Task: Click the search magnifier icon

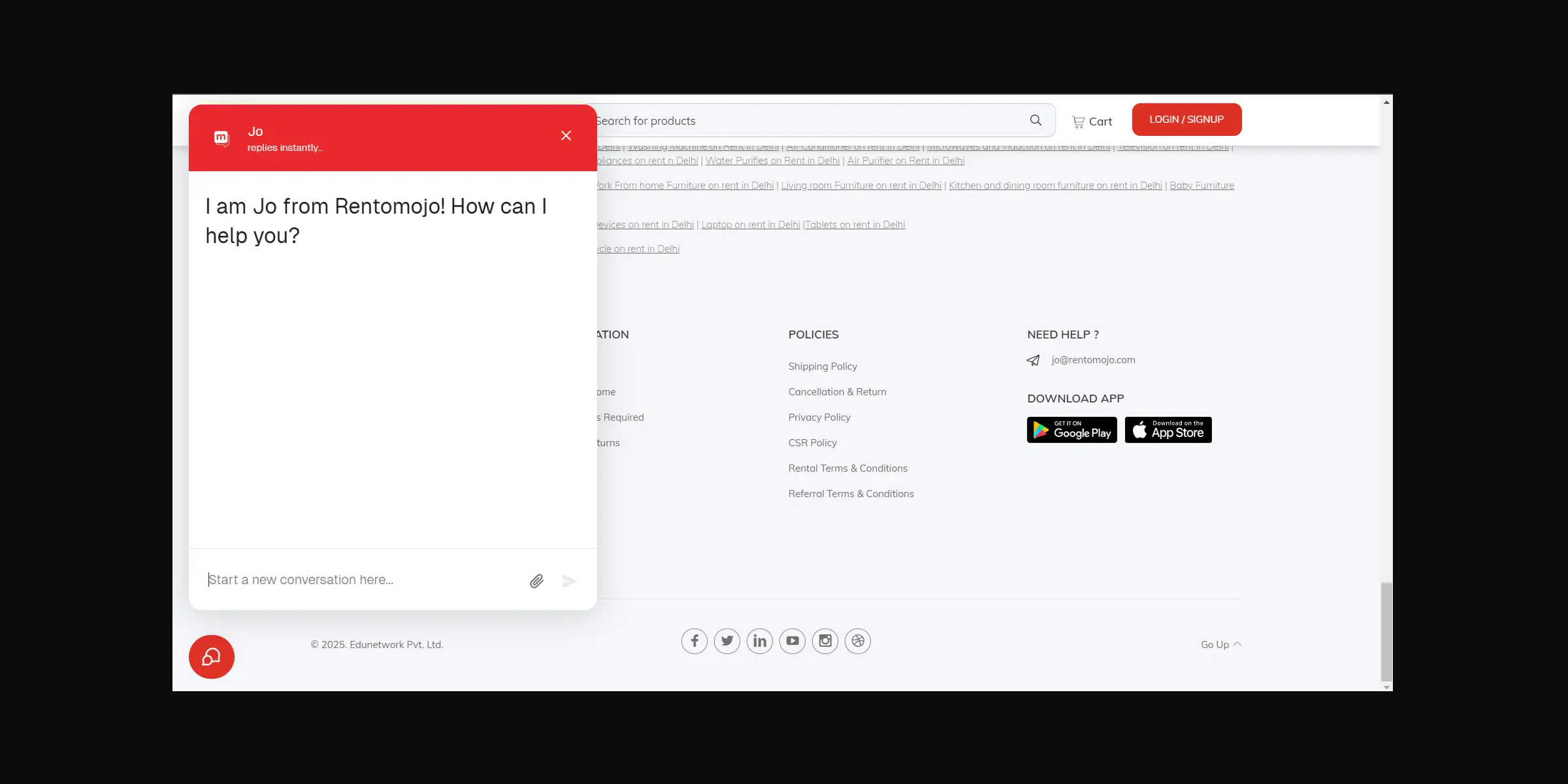Action: coord(1036,120)
